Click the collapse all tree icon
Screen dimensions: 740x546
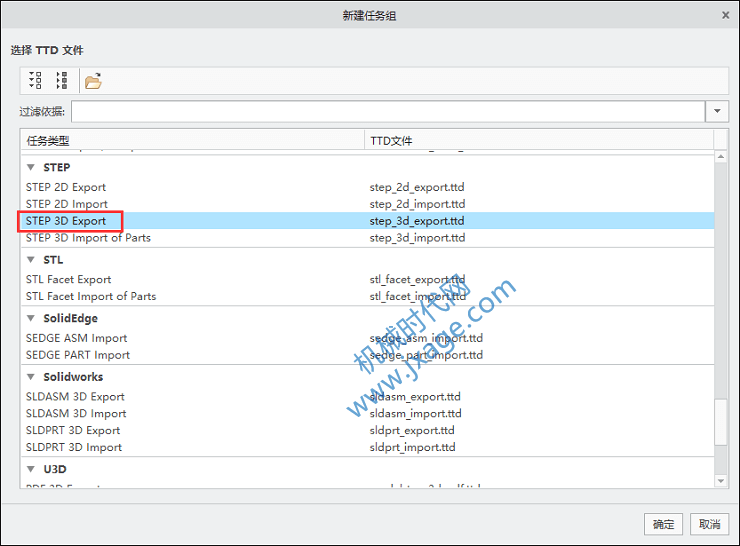click(x=62, y=81)
